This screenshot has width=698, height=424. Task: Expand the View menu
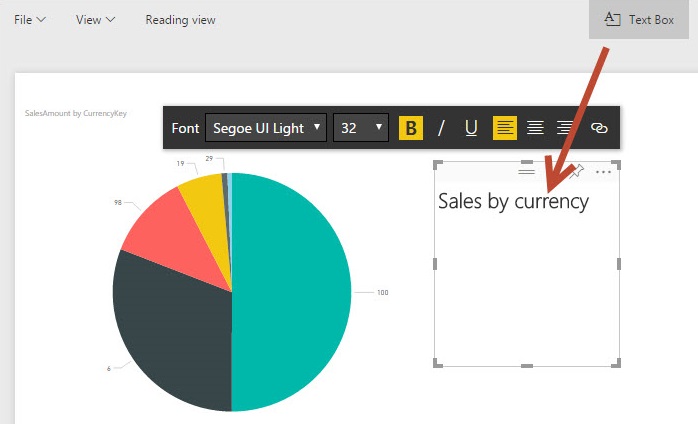(95, 20)
